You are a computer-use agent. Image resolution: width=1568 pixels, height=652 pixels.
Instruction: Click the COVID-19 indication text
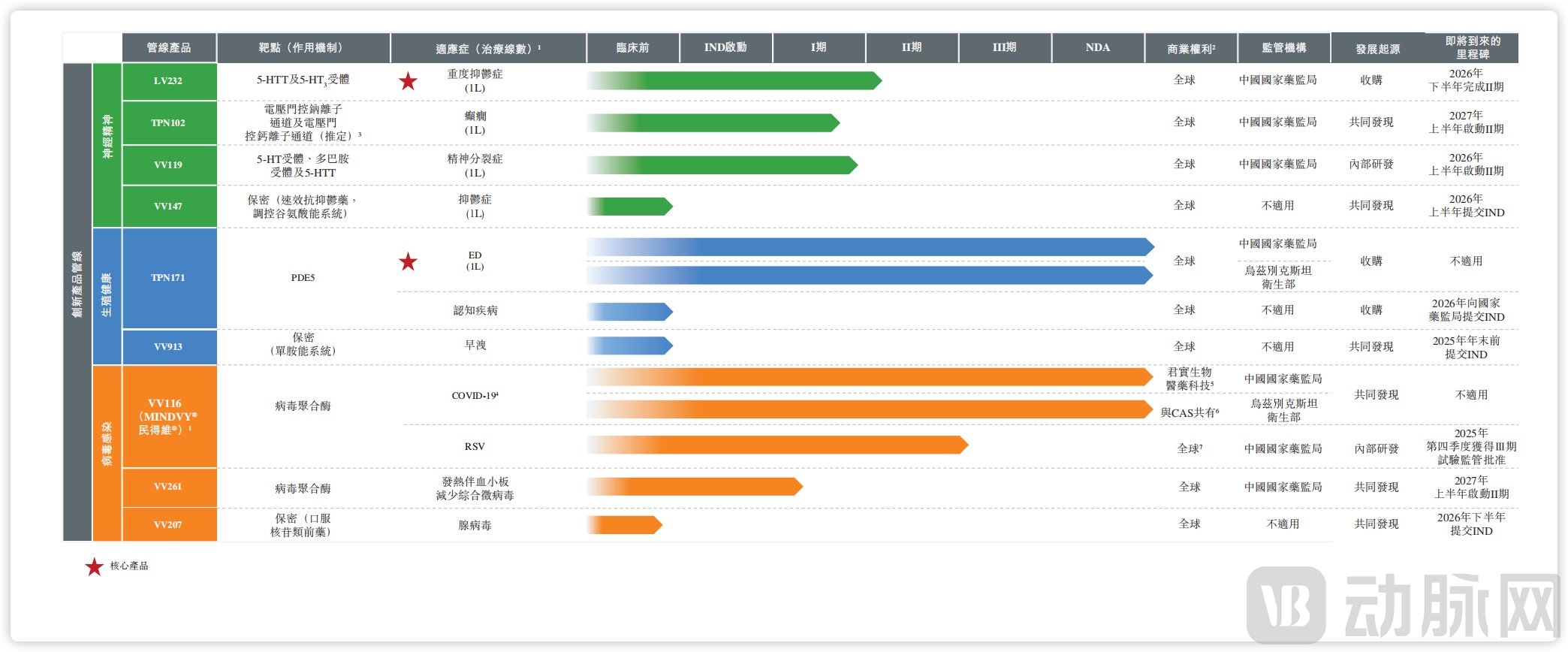pos(475,396)
